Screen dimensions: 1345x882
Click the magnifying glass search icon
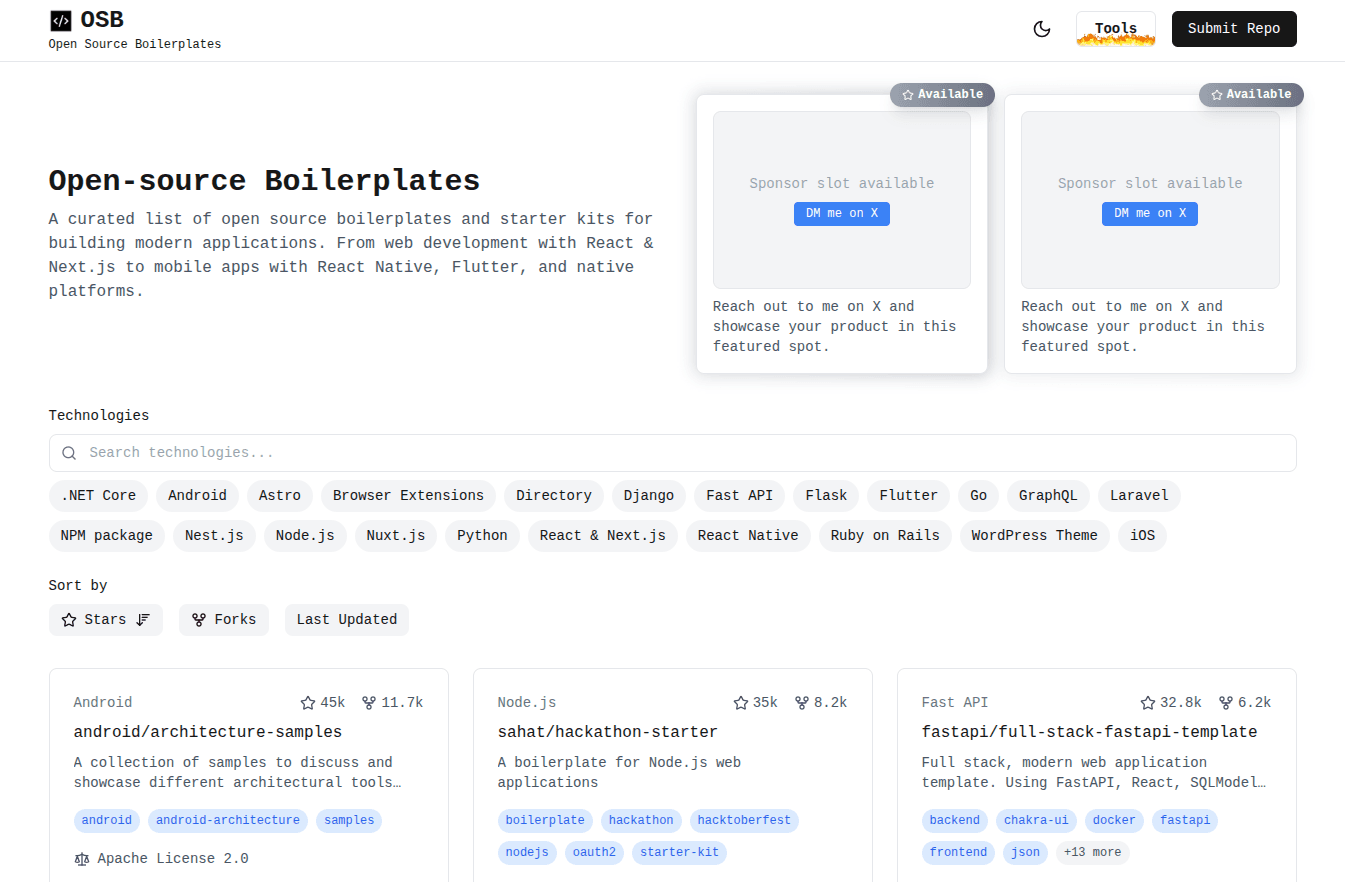[68, 452]
